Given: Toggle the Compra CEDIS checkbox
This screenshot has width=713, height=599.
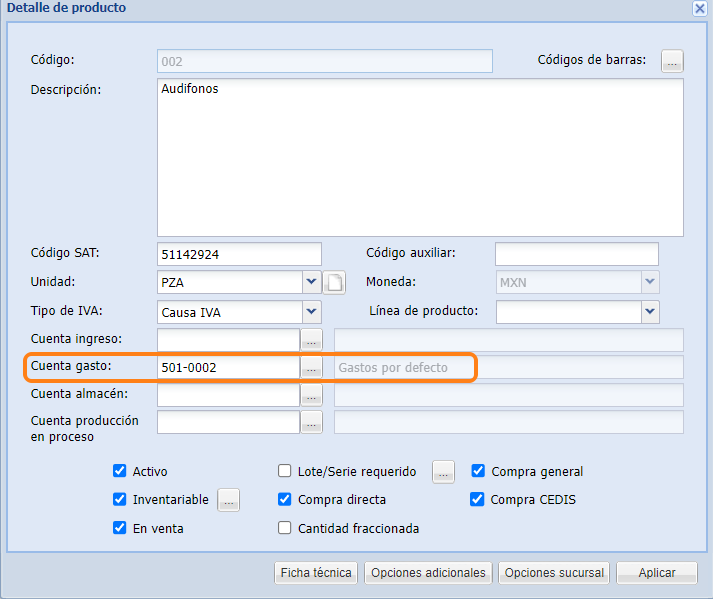Looking at the screenshot, I should coord(478,499).
